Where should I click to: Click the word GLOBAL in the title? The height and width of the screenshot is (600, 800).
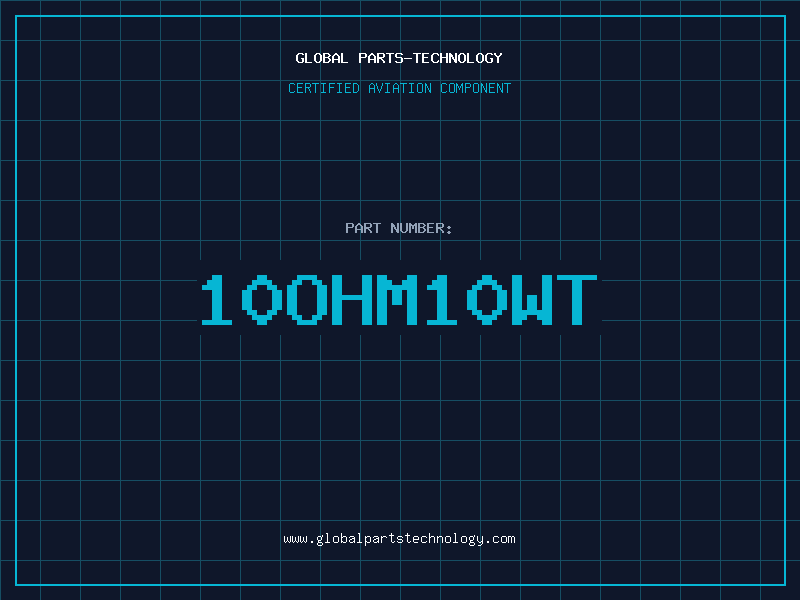(321, 58)
